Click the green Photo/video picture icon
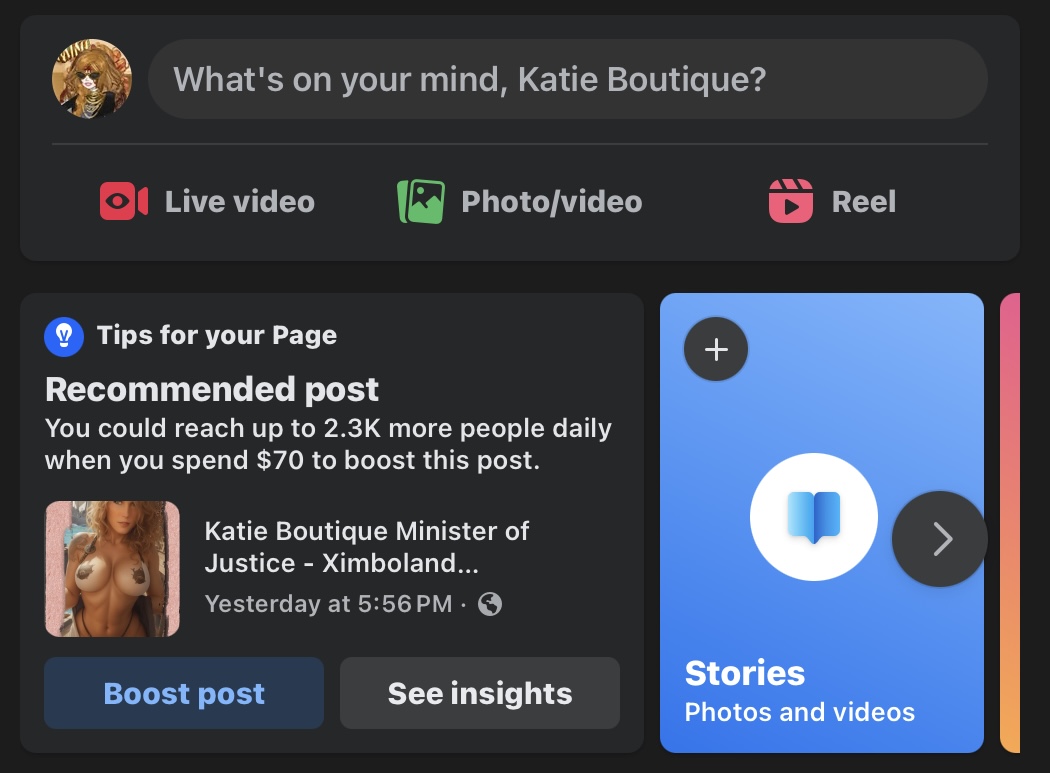The height and width of the screenshot is (773, 1050). coord(421,201)
